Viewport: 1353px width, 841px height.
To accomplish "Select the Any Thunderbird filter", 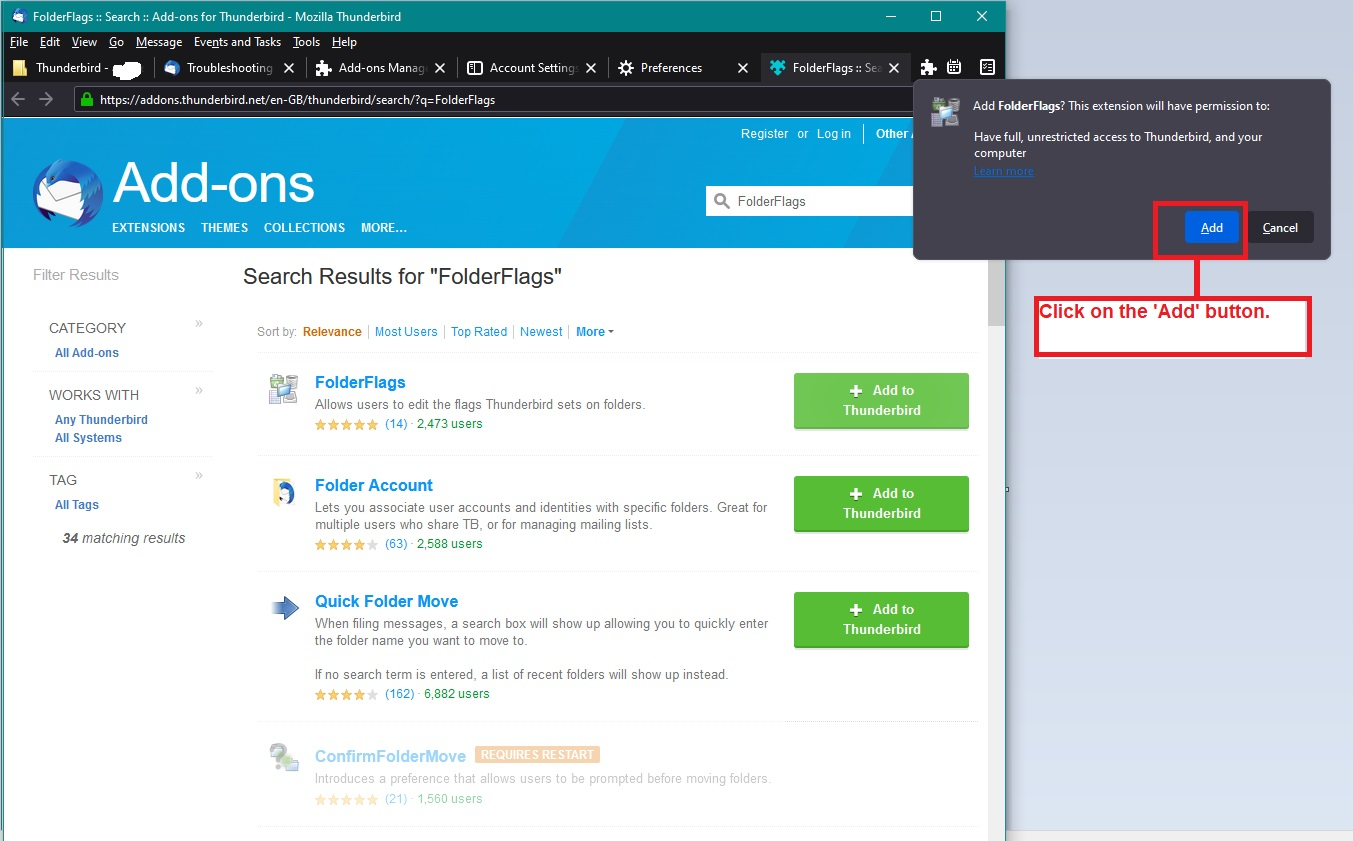I will [x=101, y=420].
